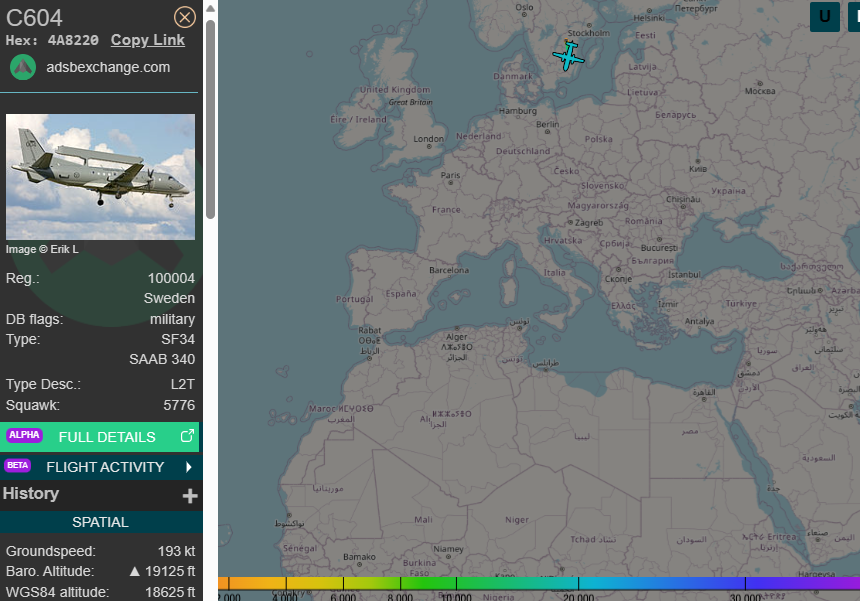The image size is (860, 601).
Task: Click the BETA badge next to Flight Activity
Action: point(18,466)
